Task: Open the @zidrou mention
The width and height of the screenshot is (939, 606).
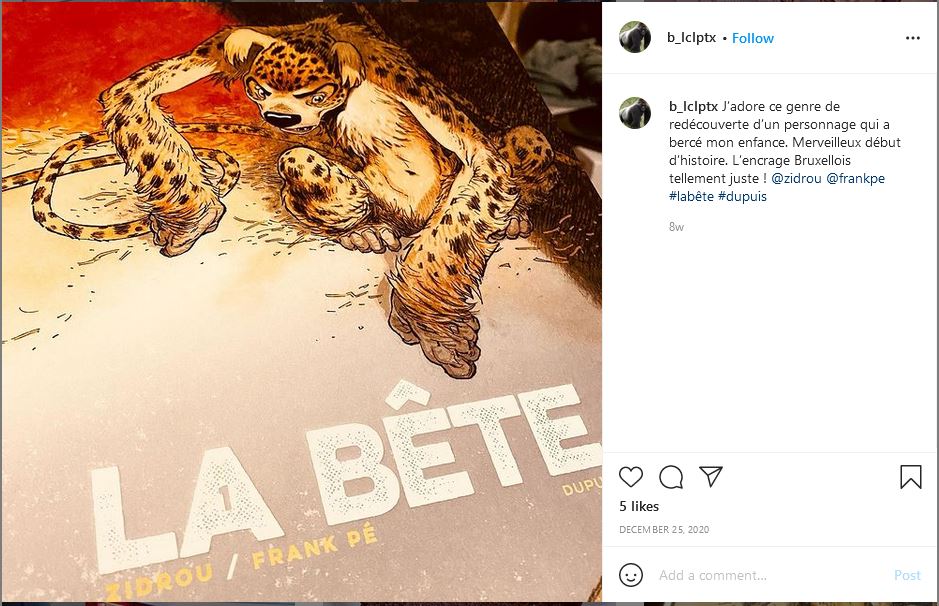Action: tap(796, 178)
